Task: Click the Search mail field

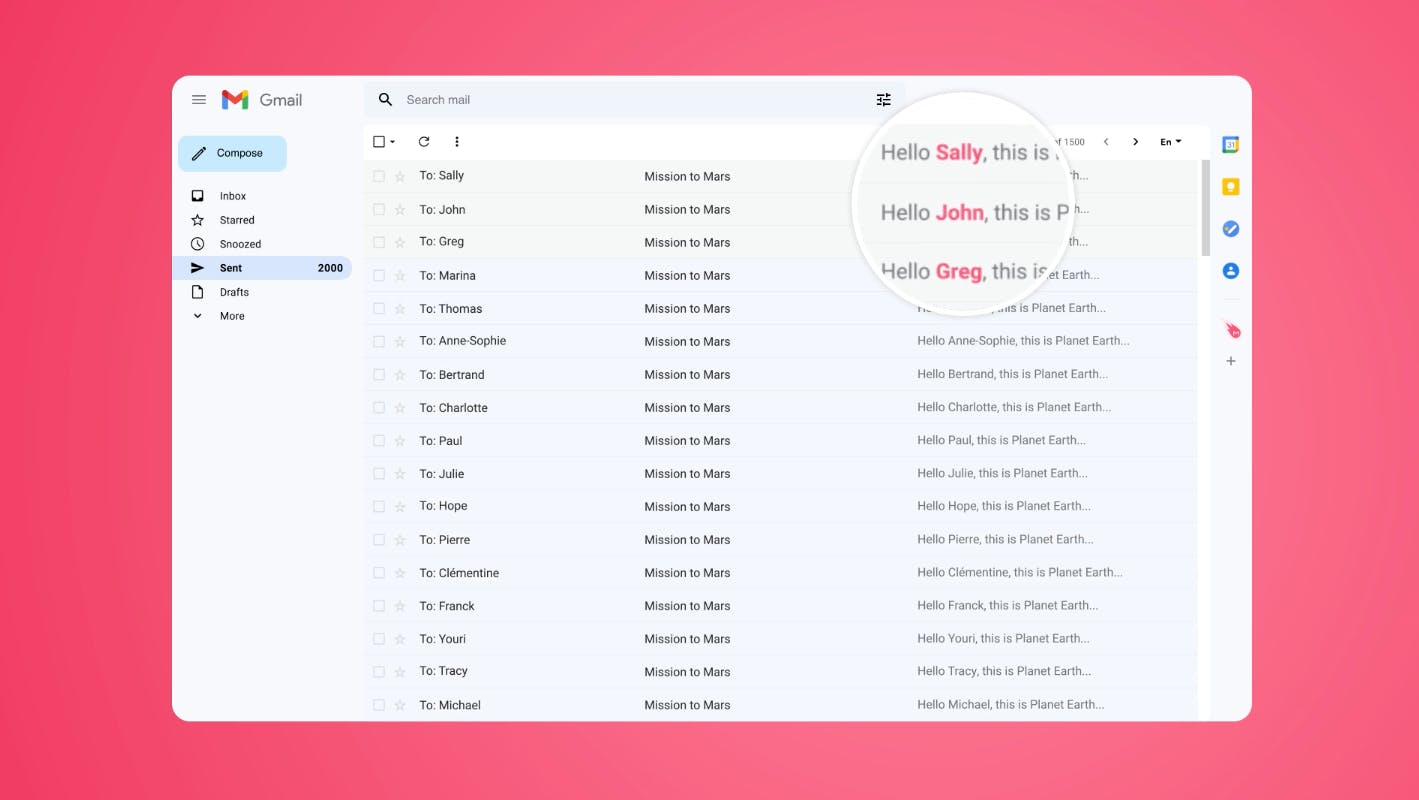Action: click(635, 100)
